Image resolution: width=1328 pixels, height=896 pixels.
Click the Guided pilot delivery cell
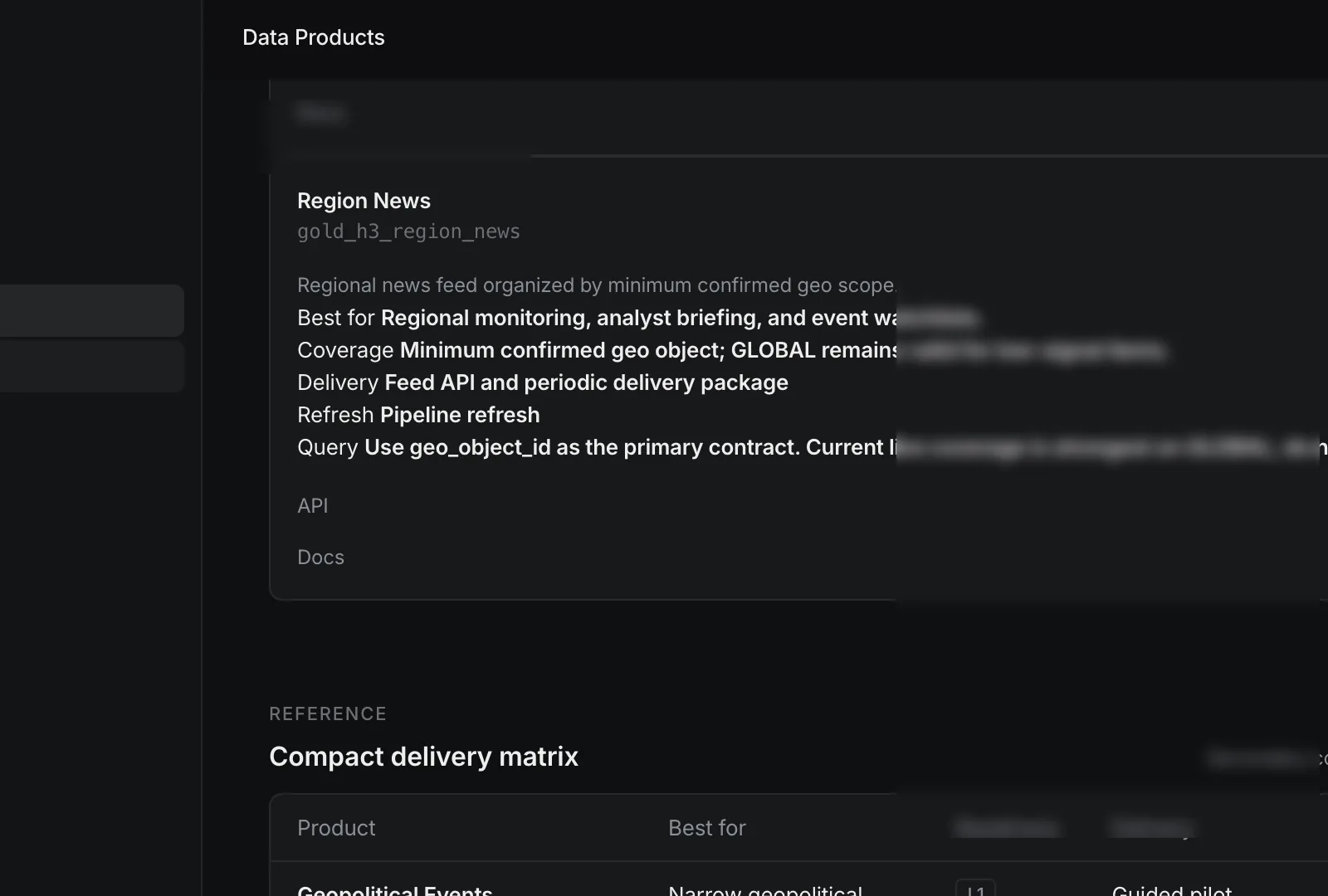(1172, 889)
